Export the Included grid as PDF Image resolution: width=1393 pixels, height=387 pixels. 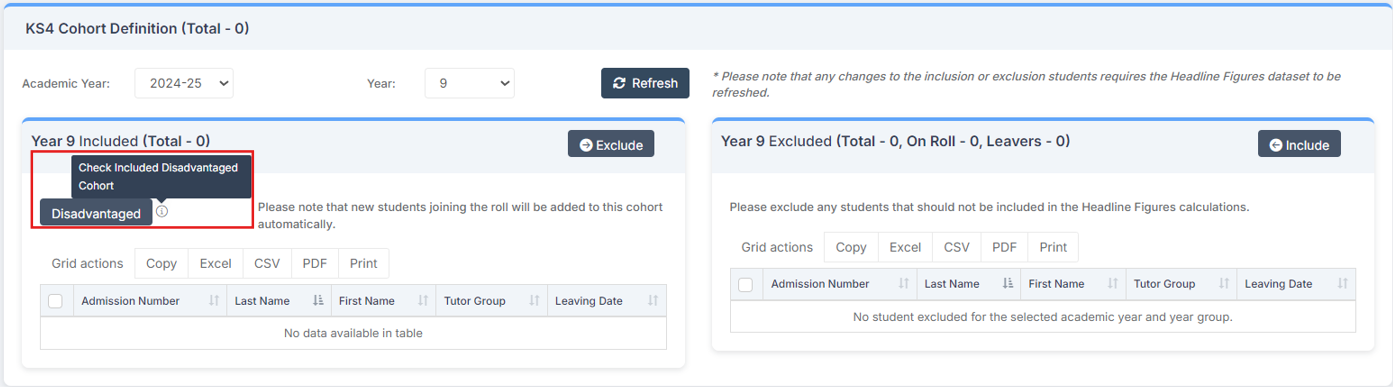point(315,263)
